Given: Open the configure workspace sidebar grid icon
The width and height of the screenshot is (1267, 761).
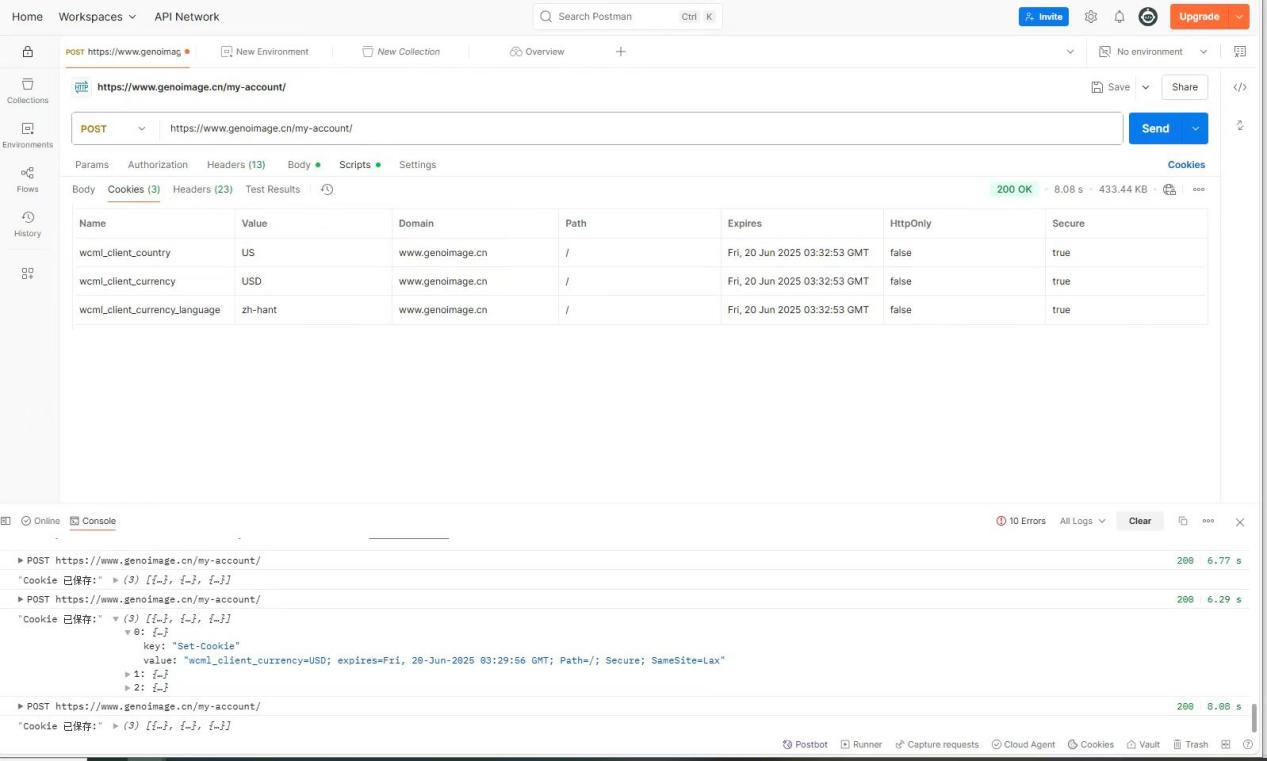Looking at the screenshot, I should [x=27, y=273].
